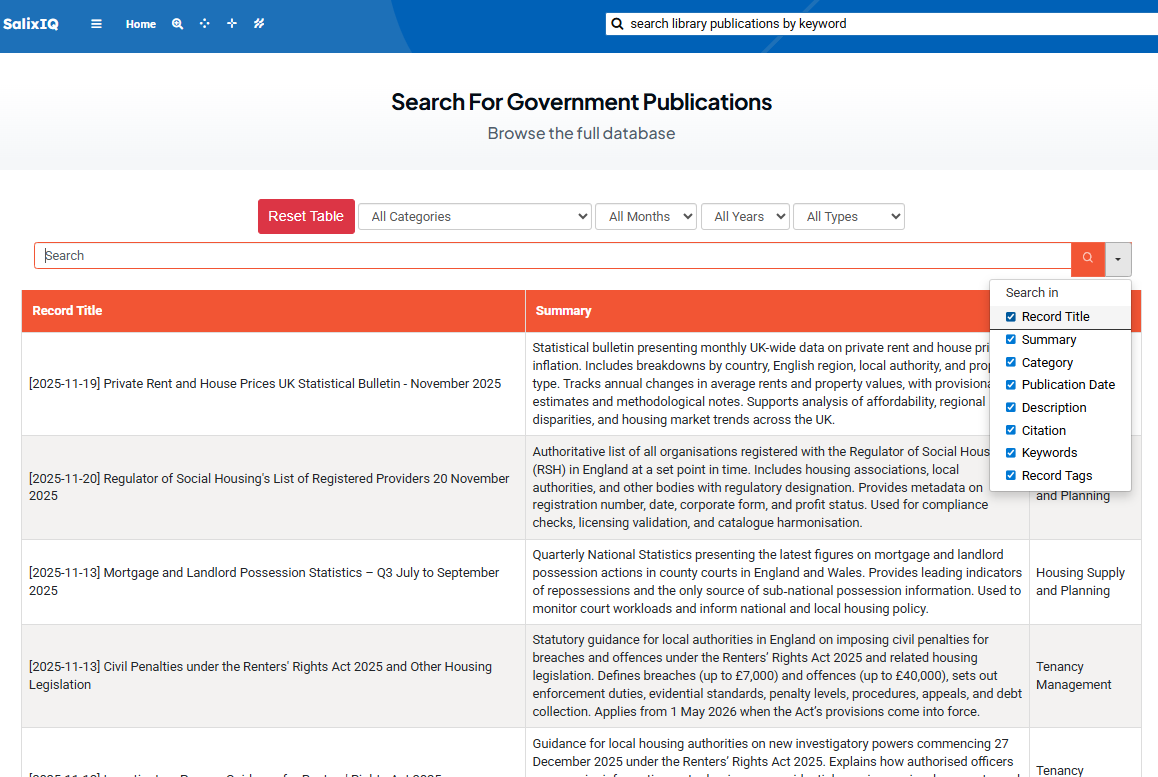Go to Home in navbar

(141, 24)
